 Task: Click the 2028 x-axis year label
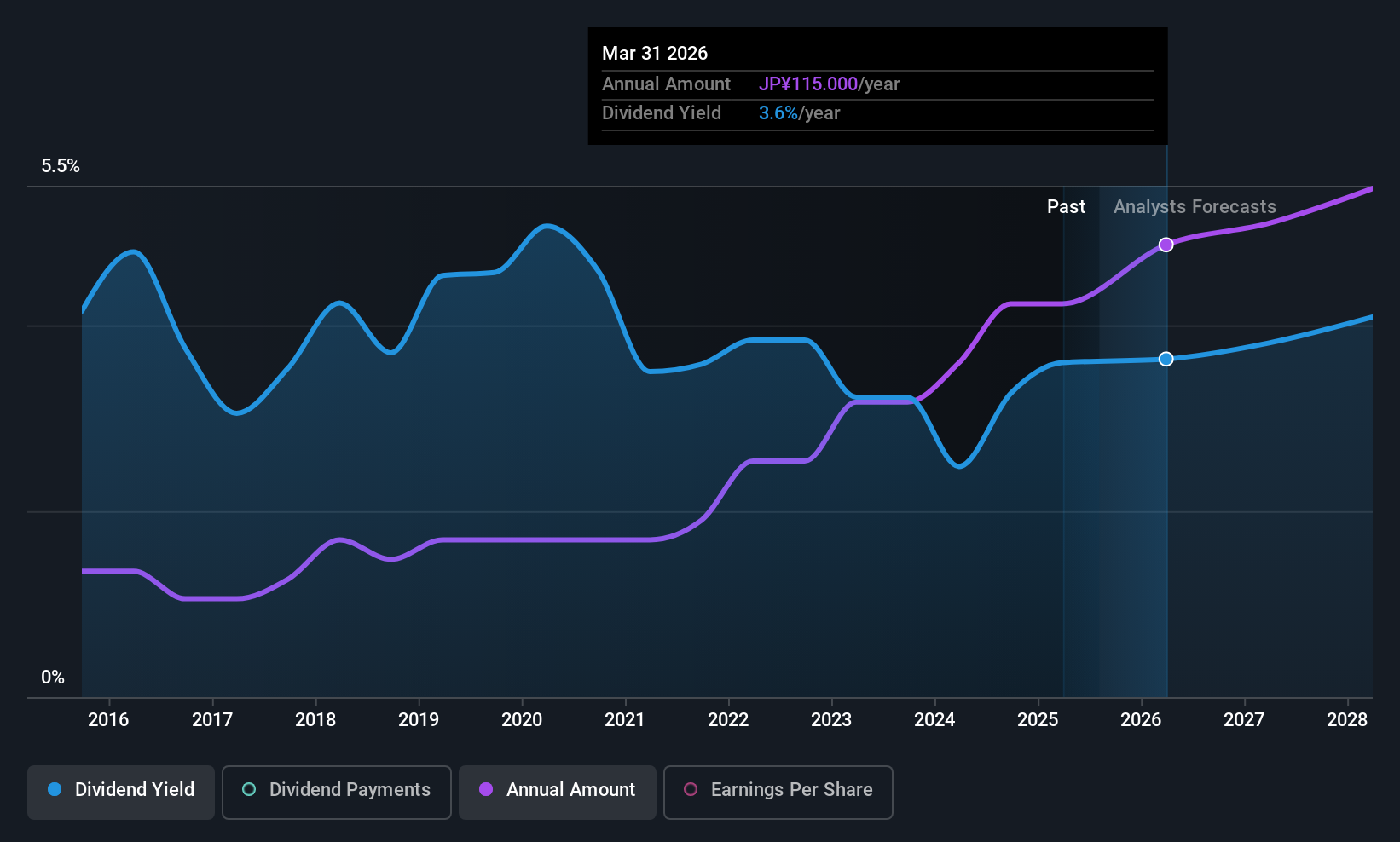click(x=1347, y=720)
